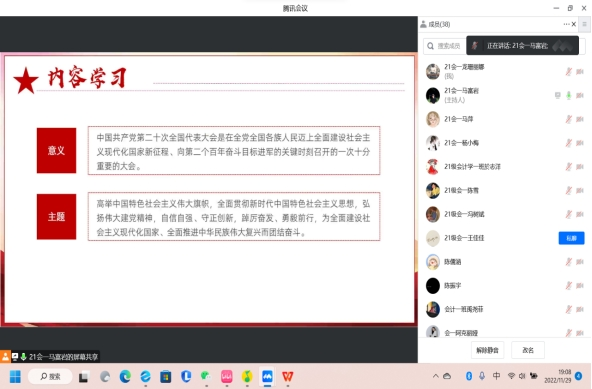592x389 pixels.
Task: Open QQ Music icon on taskbar
Action: coord(247,377)
